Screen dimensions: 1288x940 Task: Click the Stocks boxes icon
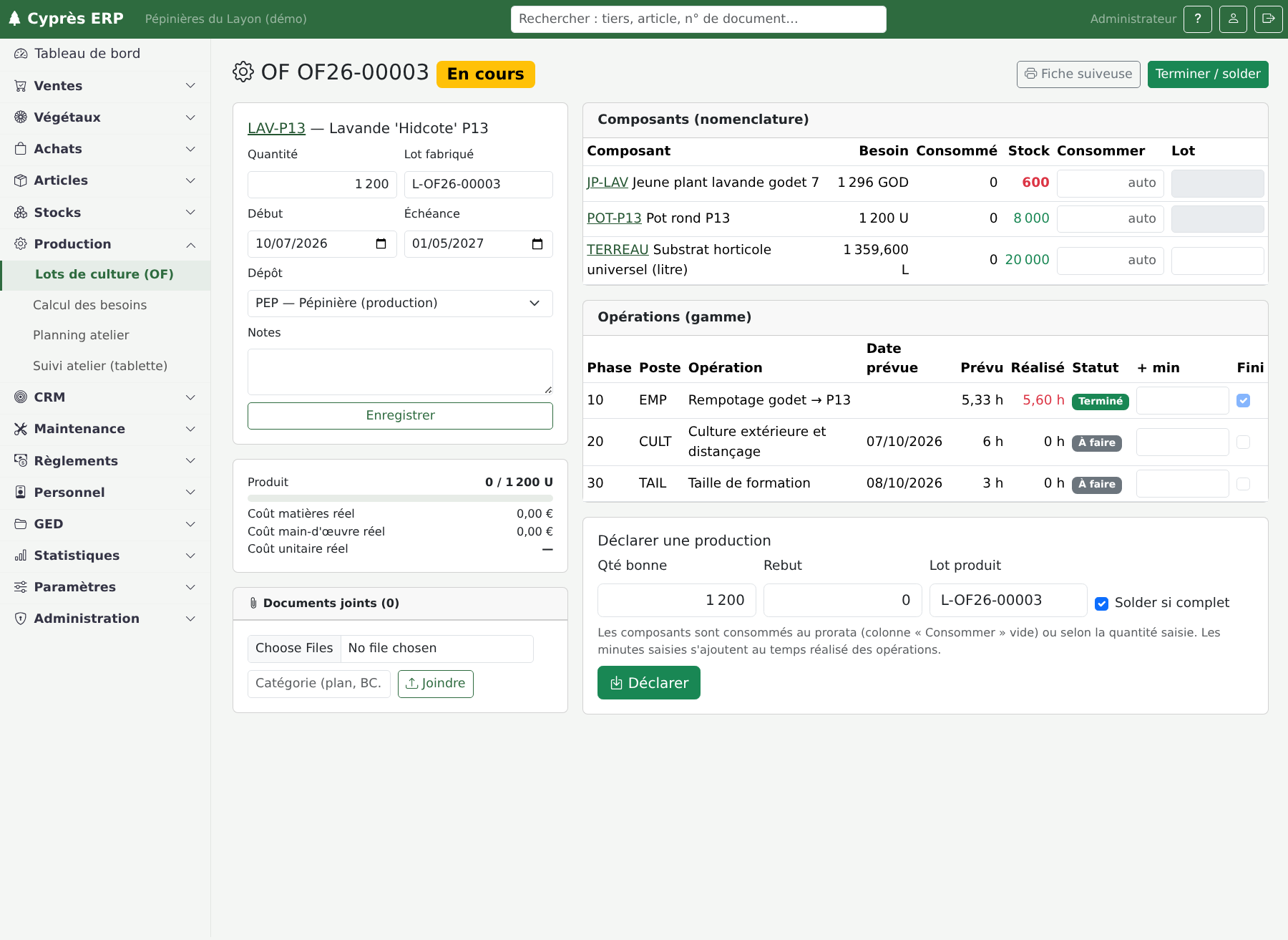pos(21,213)
